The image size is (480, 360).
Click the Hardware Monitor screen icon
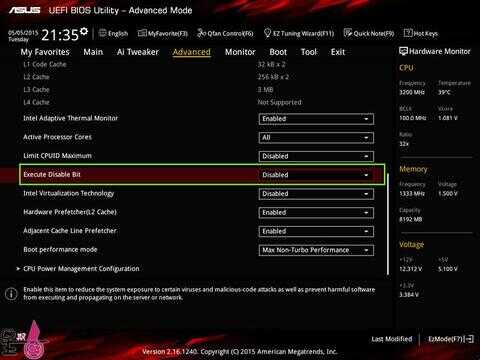click(403, 51)
